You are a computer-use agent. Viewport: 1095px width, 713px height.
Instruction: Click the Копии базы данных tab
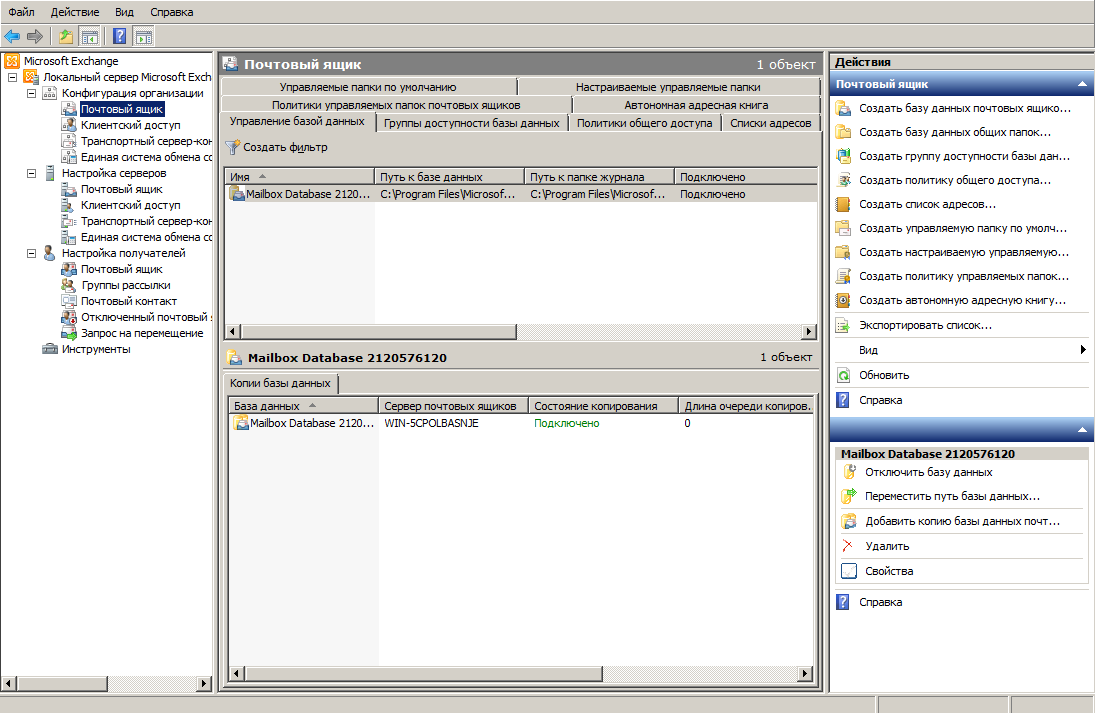click(x=280, y=383)
